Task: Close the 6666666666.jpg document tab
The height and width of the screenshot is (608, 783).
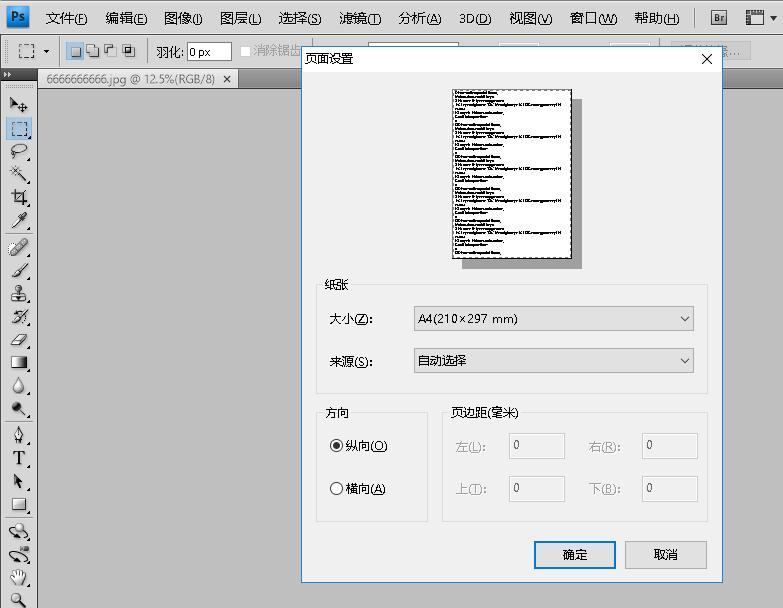Action: (227, 79)
